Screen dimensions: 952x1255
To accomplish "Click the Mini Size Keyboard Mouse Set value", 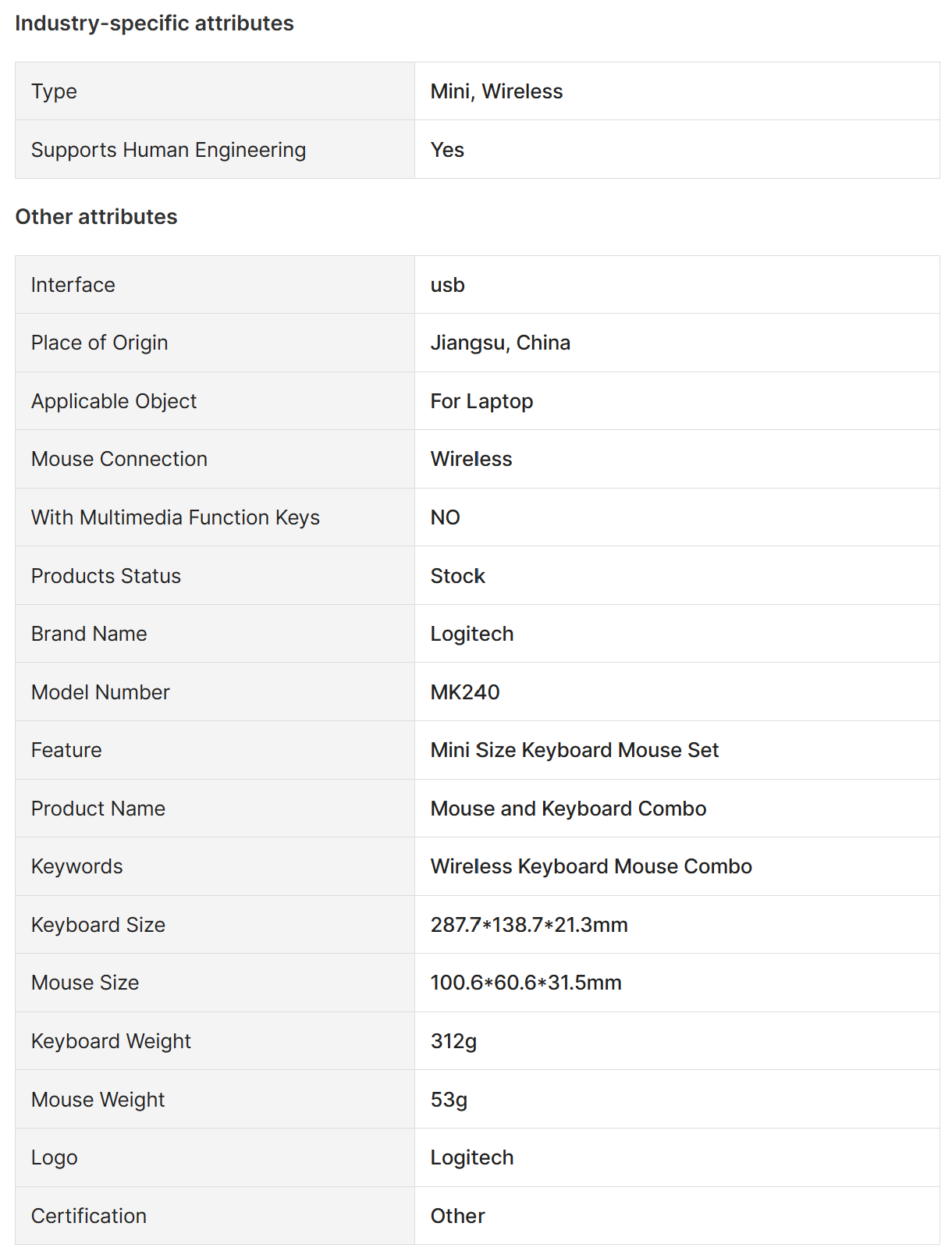I will coord(574,750).
